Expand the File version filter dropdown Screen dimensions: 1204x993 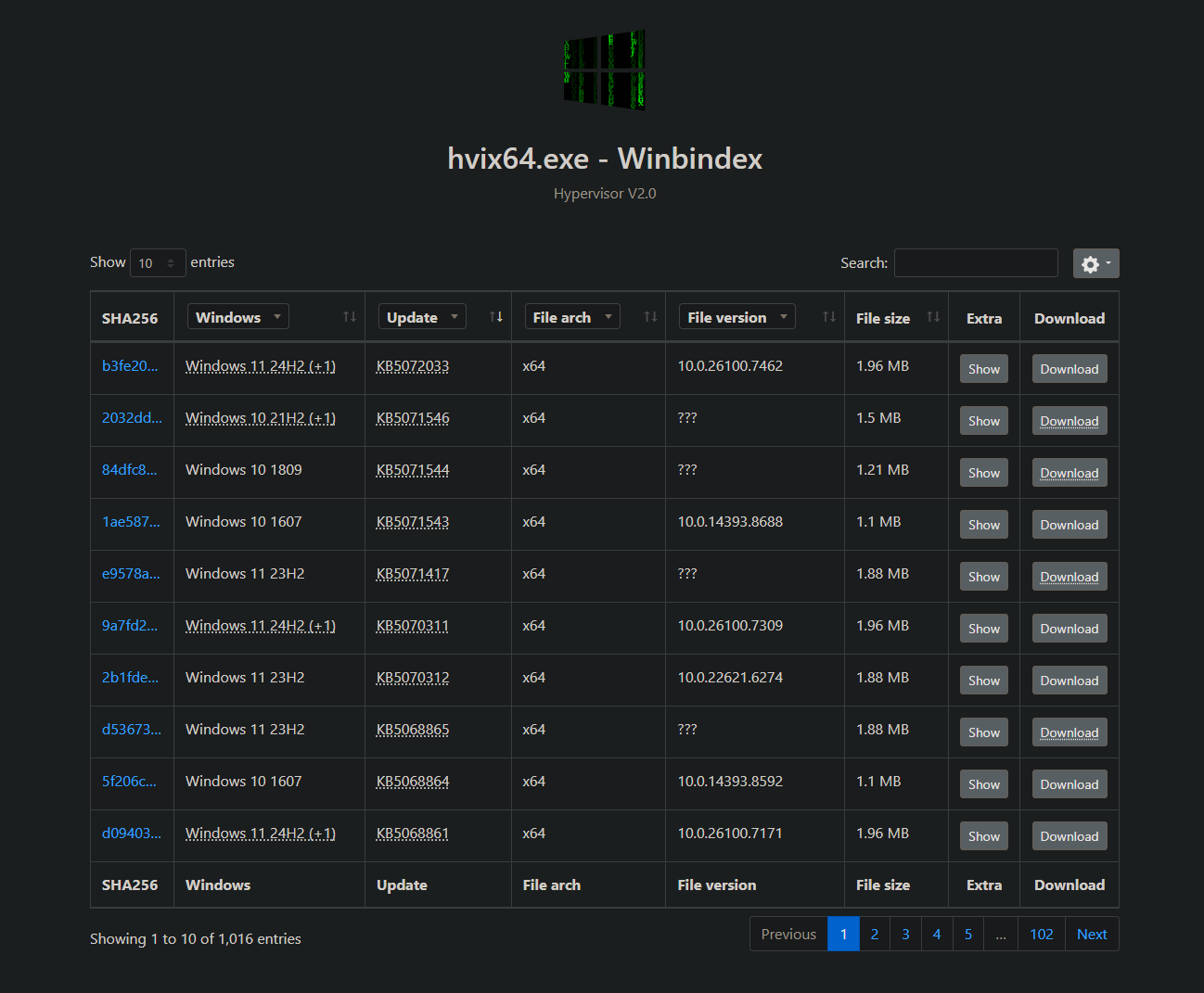tap(736, 317)
